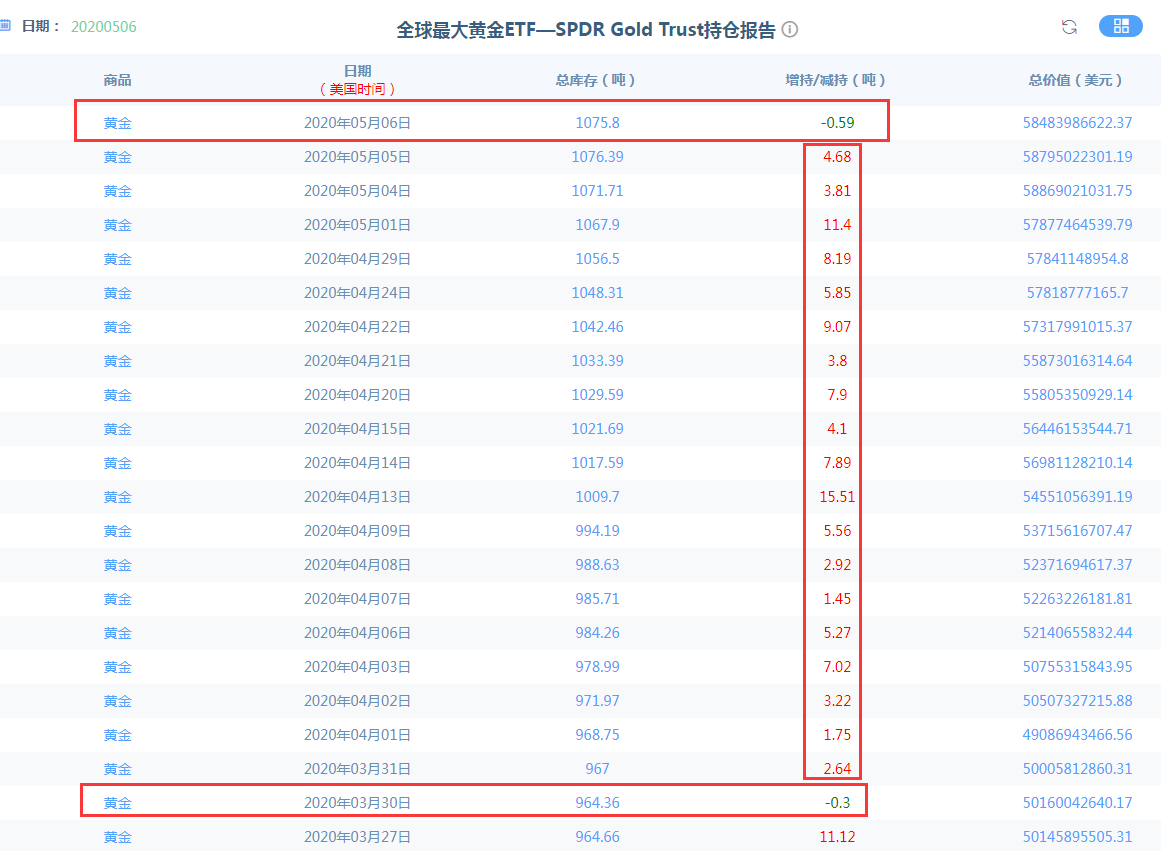Click the 总价值（美元） column header
This screenshot has width=1161, height=851.
click(1076, 80)
